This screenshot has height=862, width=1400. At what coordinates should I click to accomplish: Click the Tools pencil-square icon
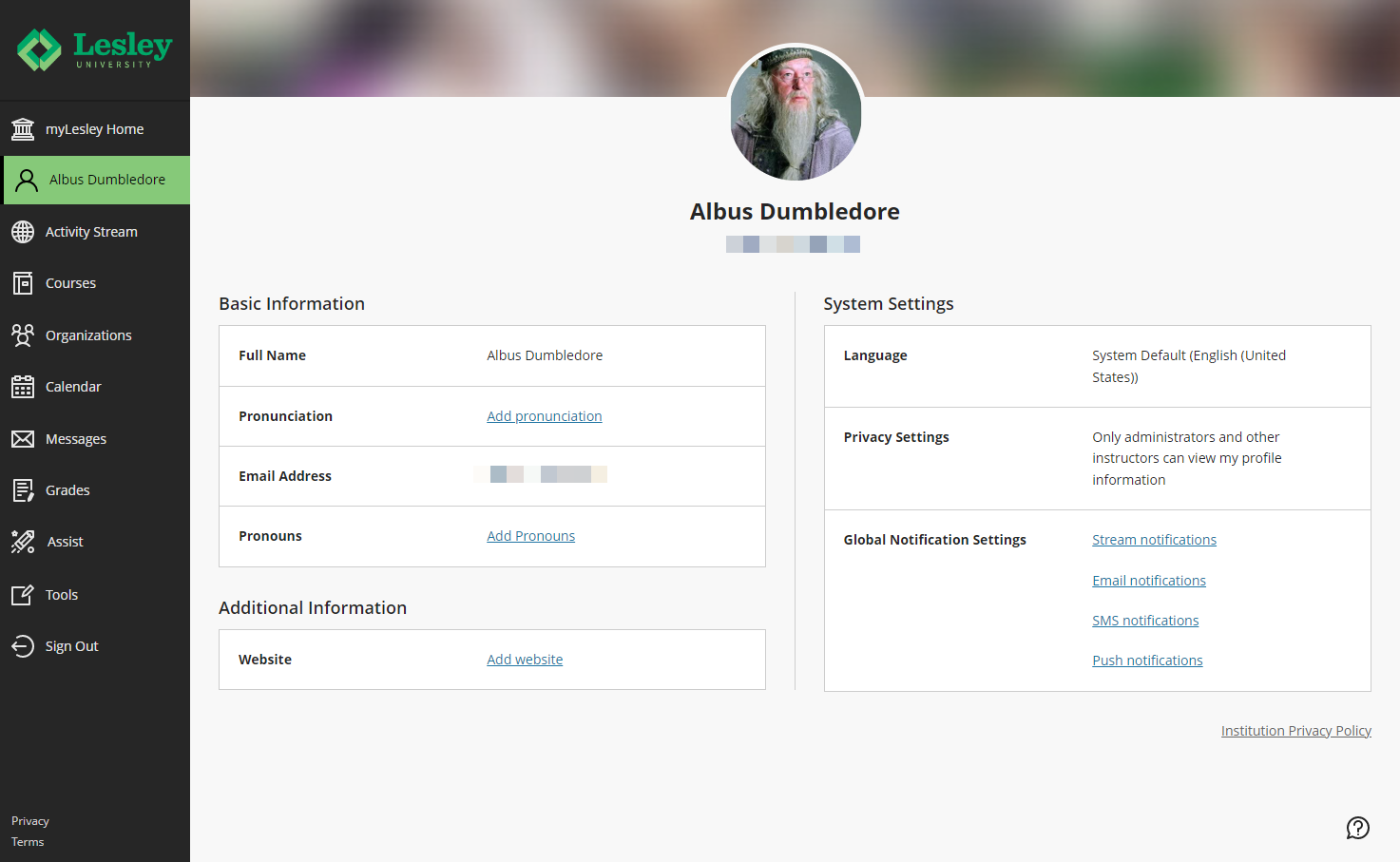(x=23, y=595)
